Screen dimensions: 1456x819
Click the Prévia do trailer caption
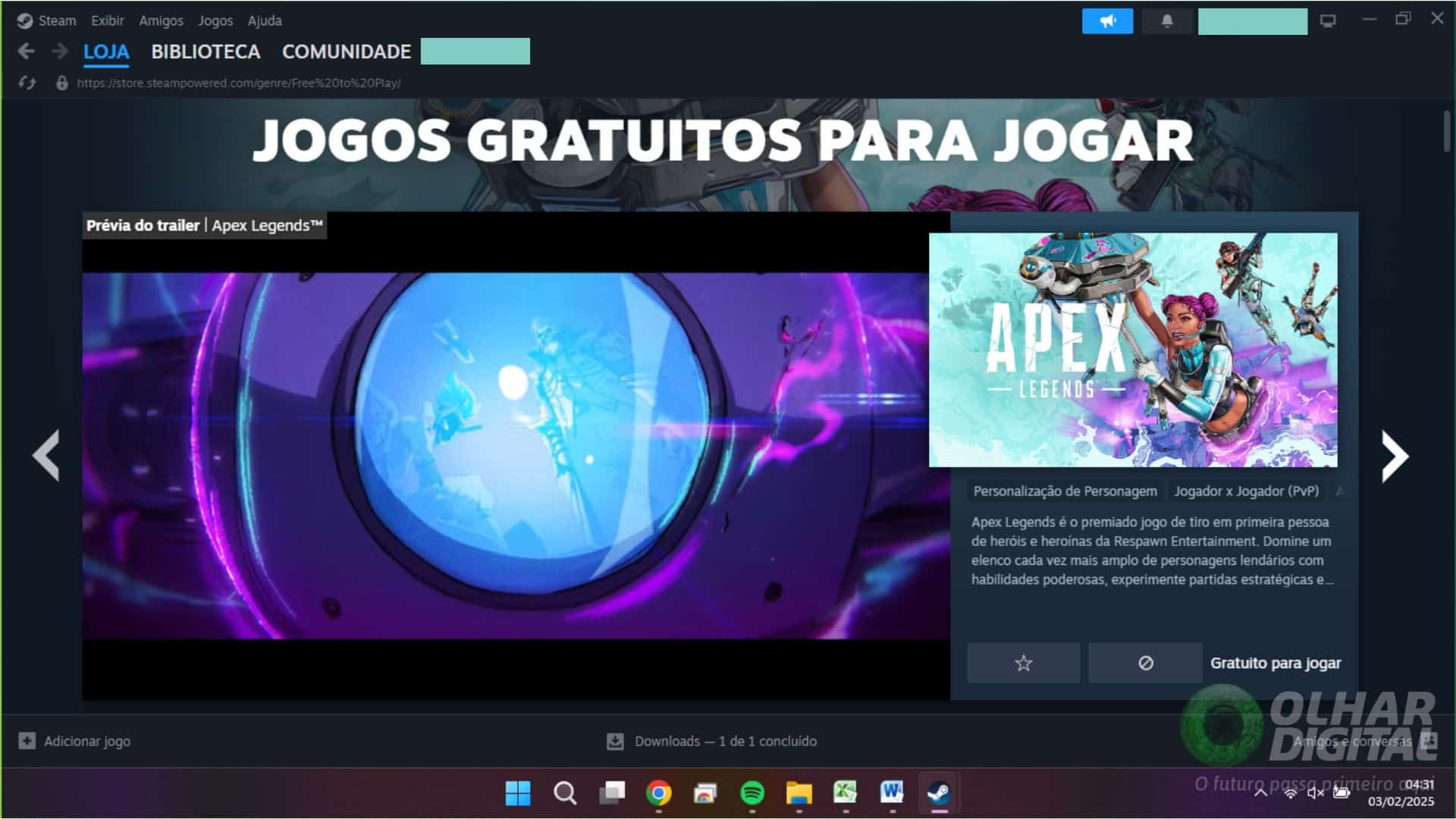click(205, 225)
